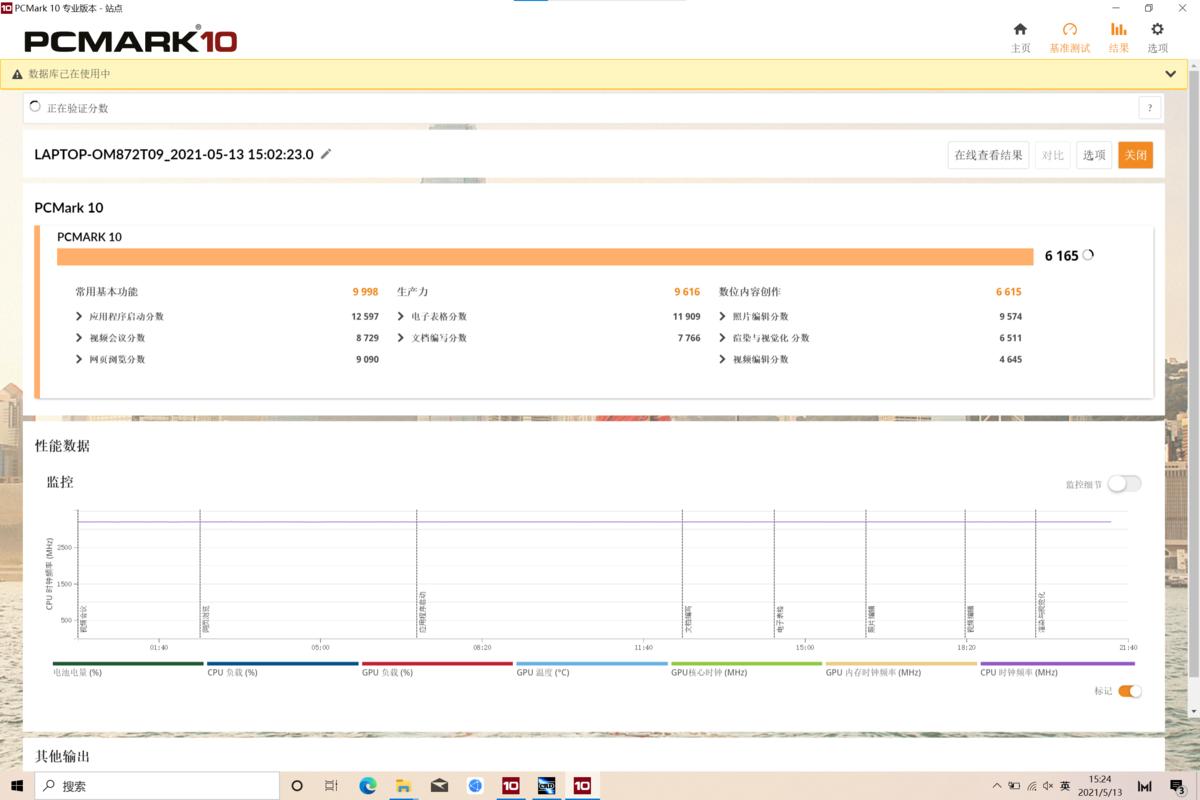Expand the 电子表格分数 row

coord(401,317)
